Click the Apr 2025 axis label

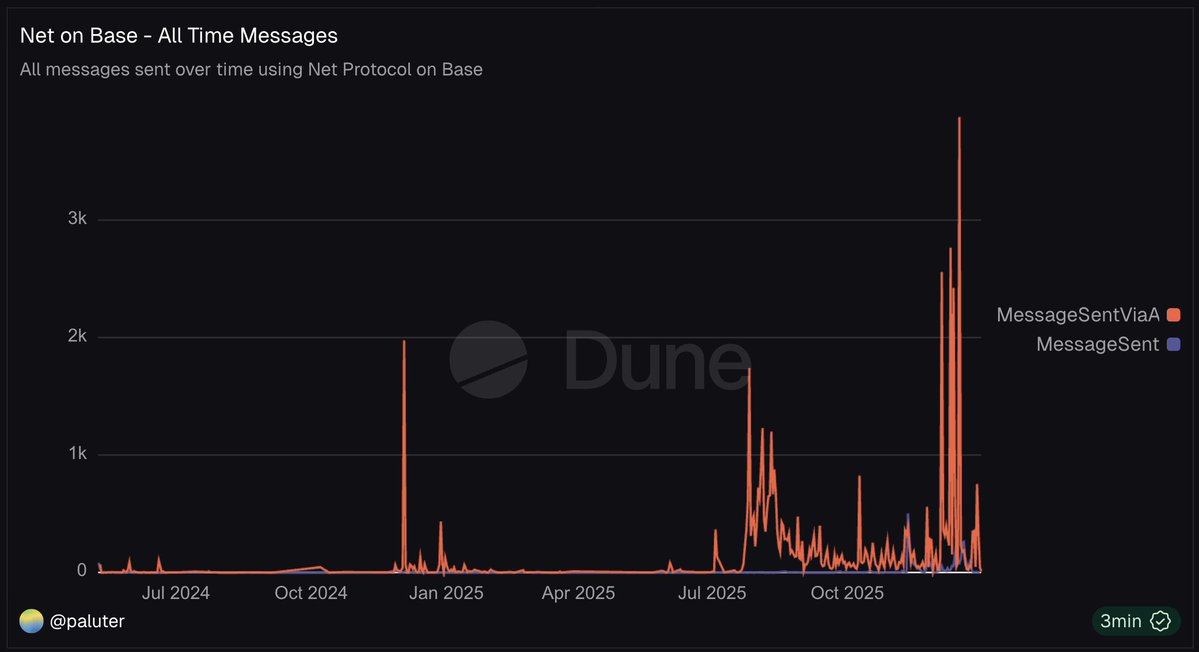(x=578, y=593)
